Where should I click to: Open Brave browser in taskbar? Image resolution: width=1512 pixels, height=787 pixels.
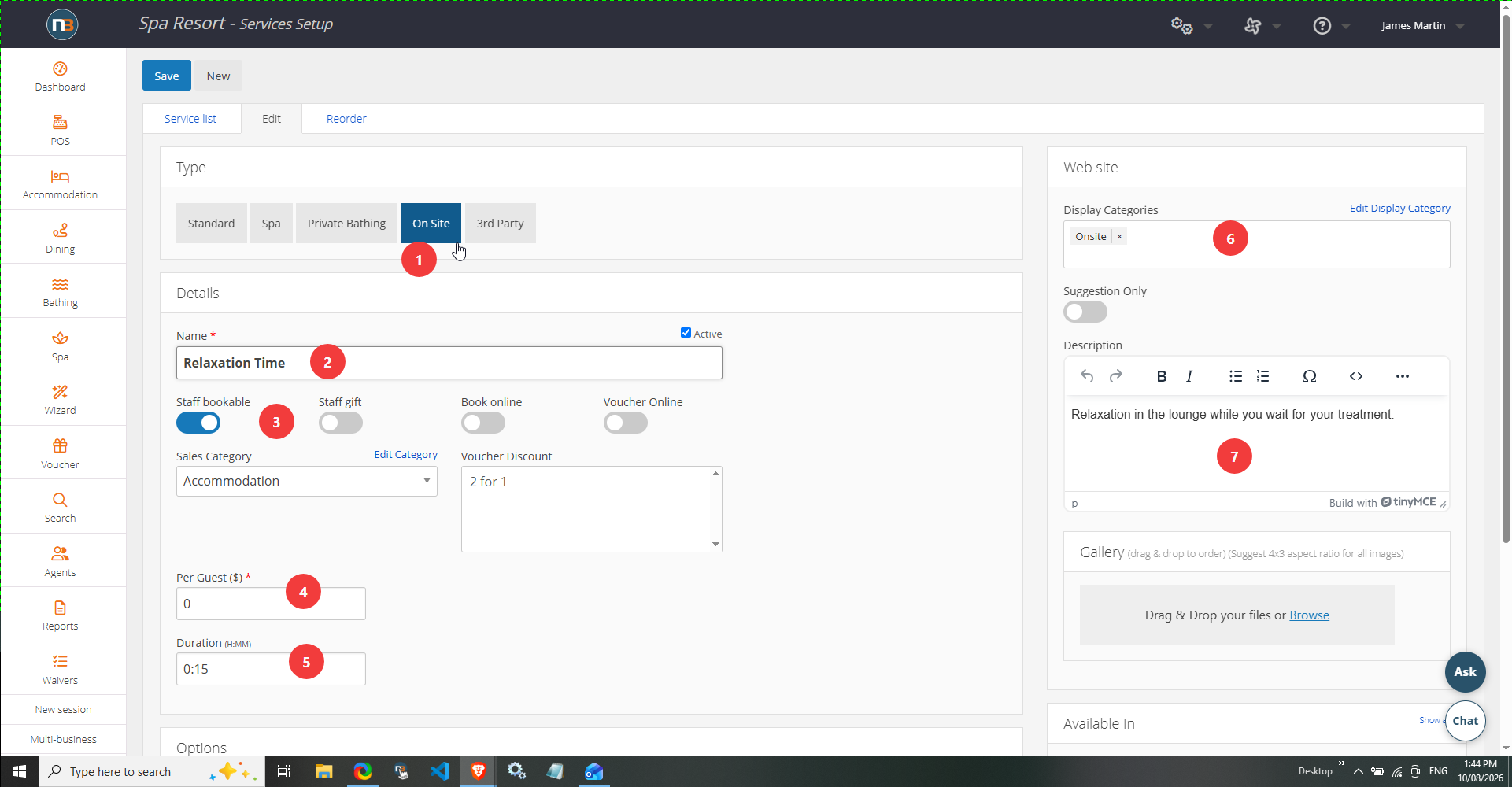[x=478, y=771]
